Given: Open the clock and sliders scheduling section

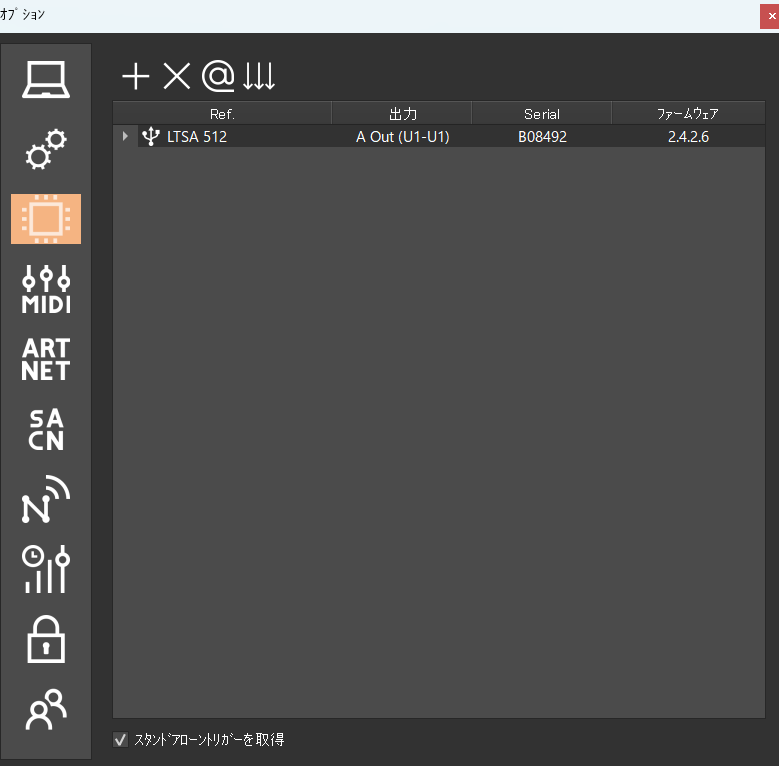Looking at the screenshot, I should [x=46, y=569].
